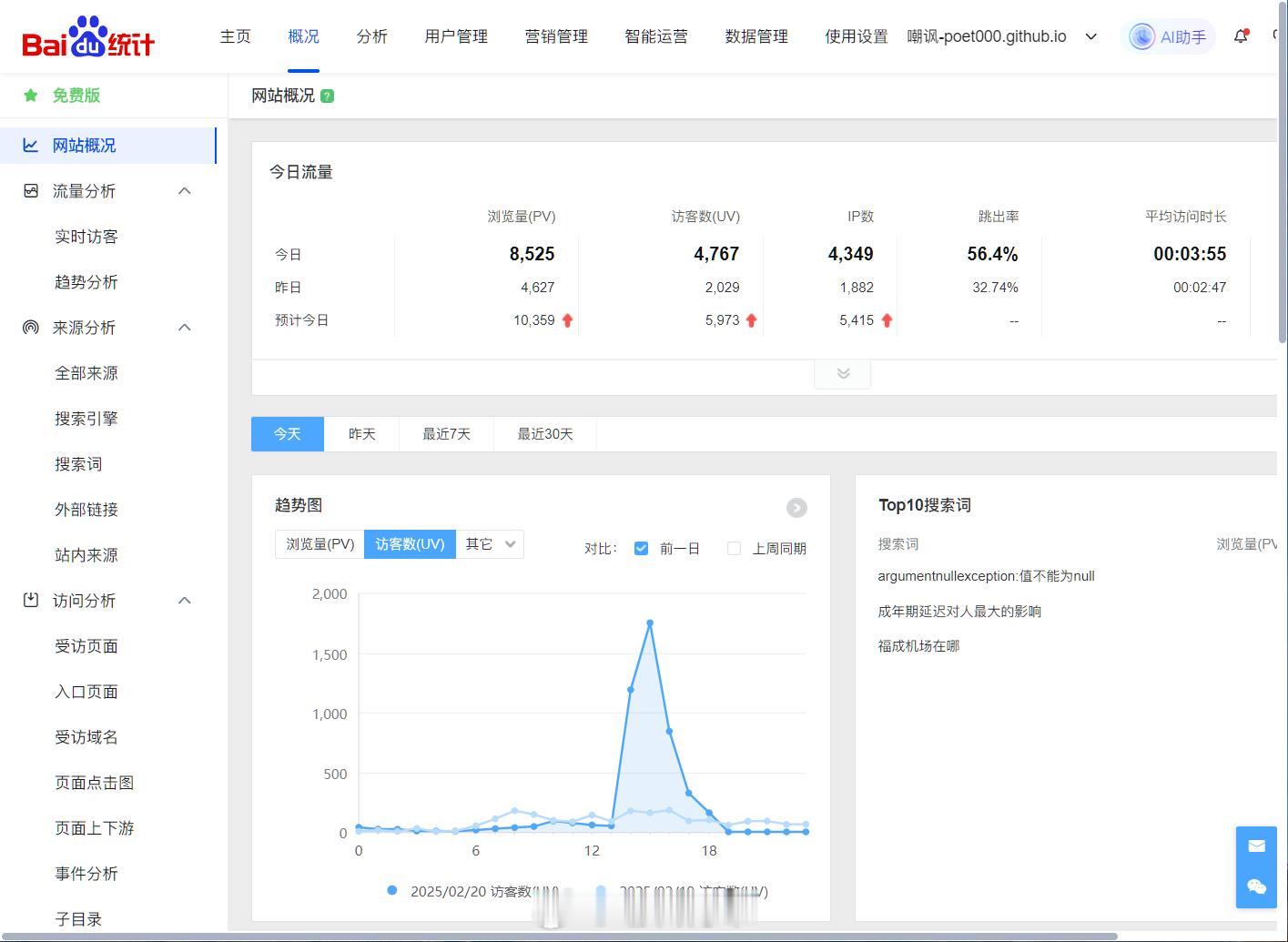Select the 浏览量(PV) chart button

[x=320, y=544]
